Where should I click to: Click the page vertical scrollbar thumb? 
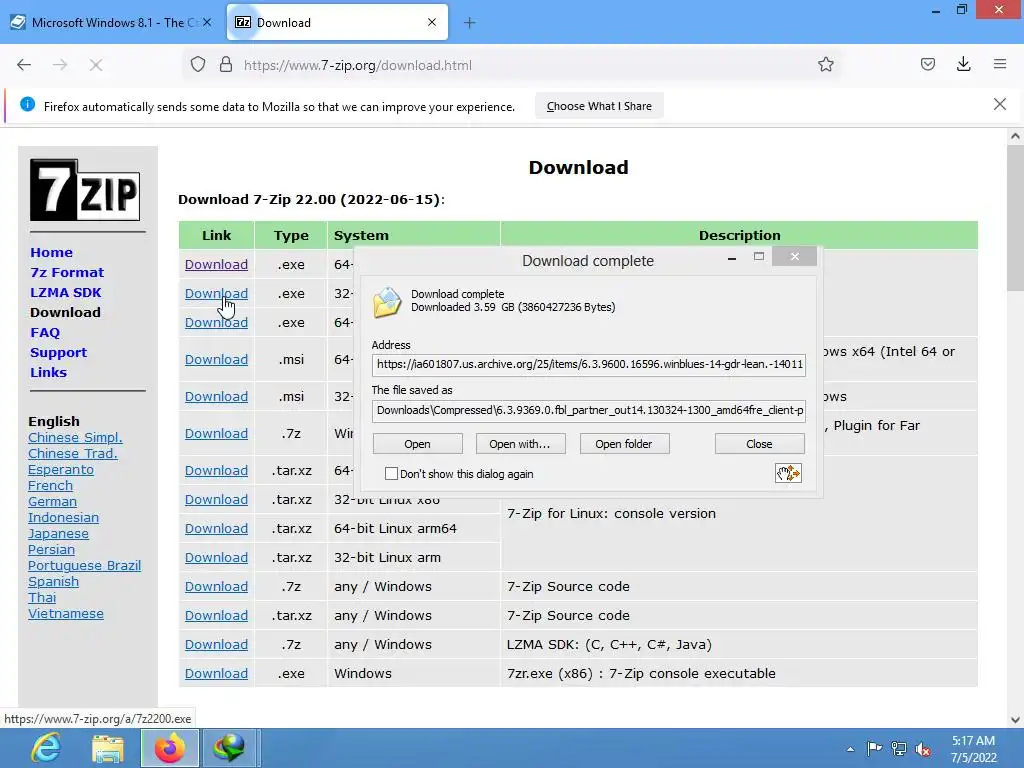point(1015,219)
